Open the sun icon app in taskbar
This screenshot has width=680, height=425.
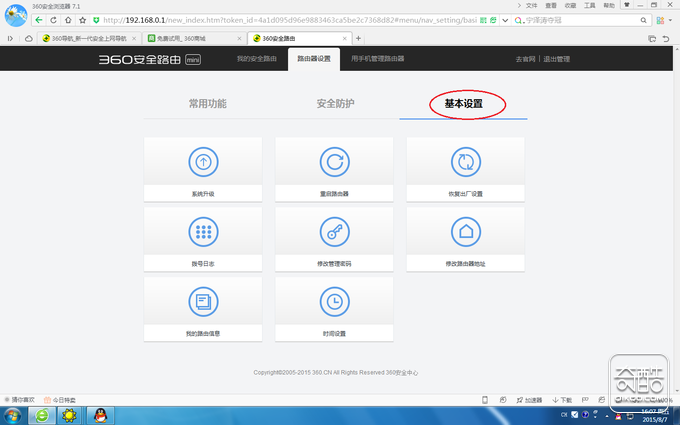coord(69,415)
